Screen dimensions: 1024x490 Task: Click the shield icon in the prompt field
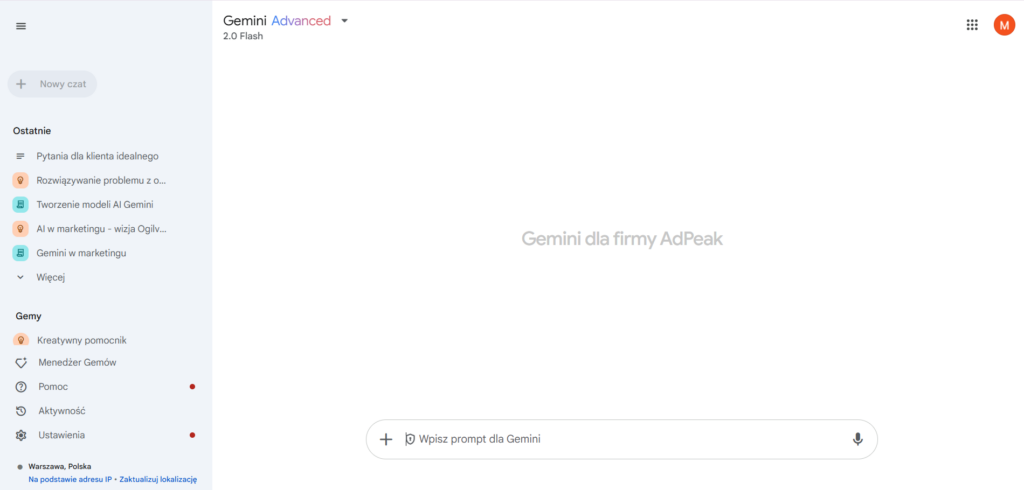(410, 439)
